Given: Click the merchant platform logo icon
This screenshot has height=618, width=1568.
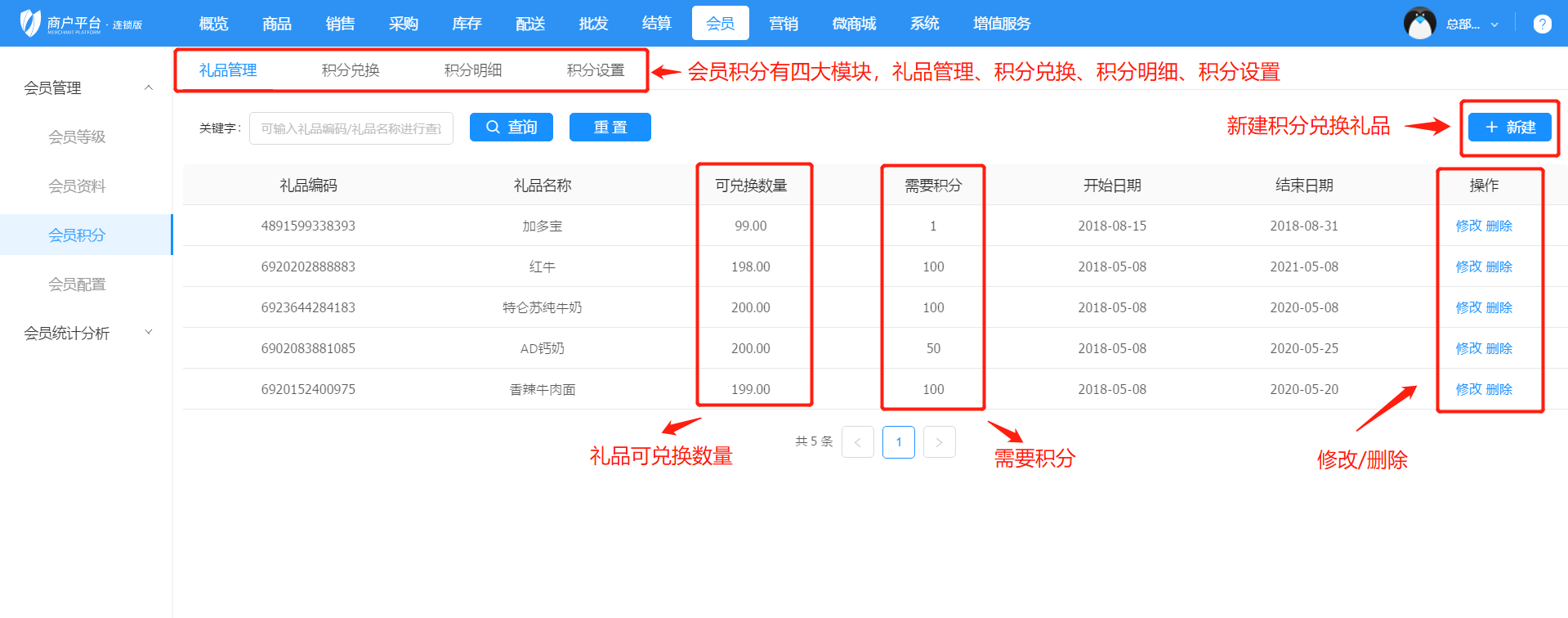Looking at the screenshot, I should 30,23.
